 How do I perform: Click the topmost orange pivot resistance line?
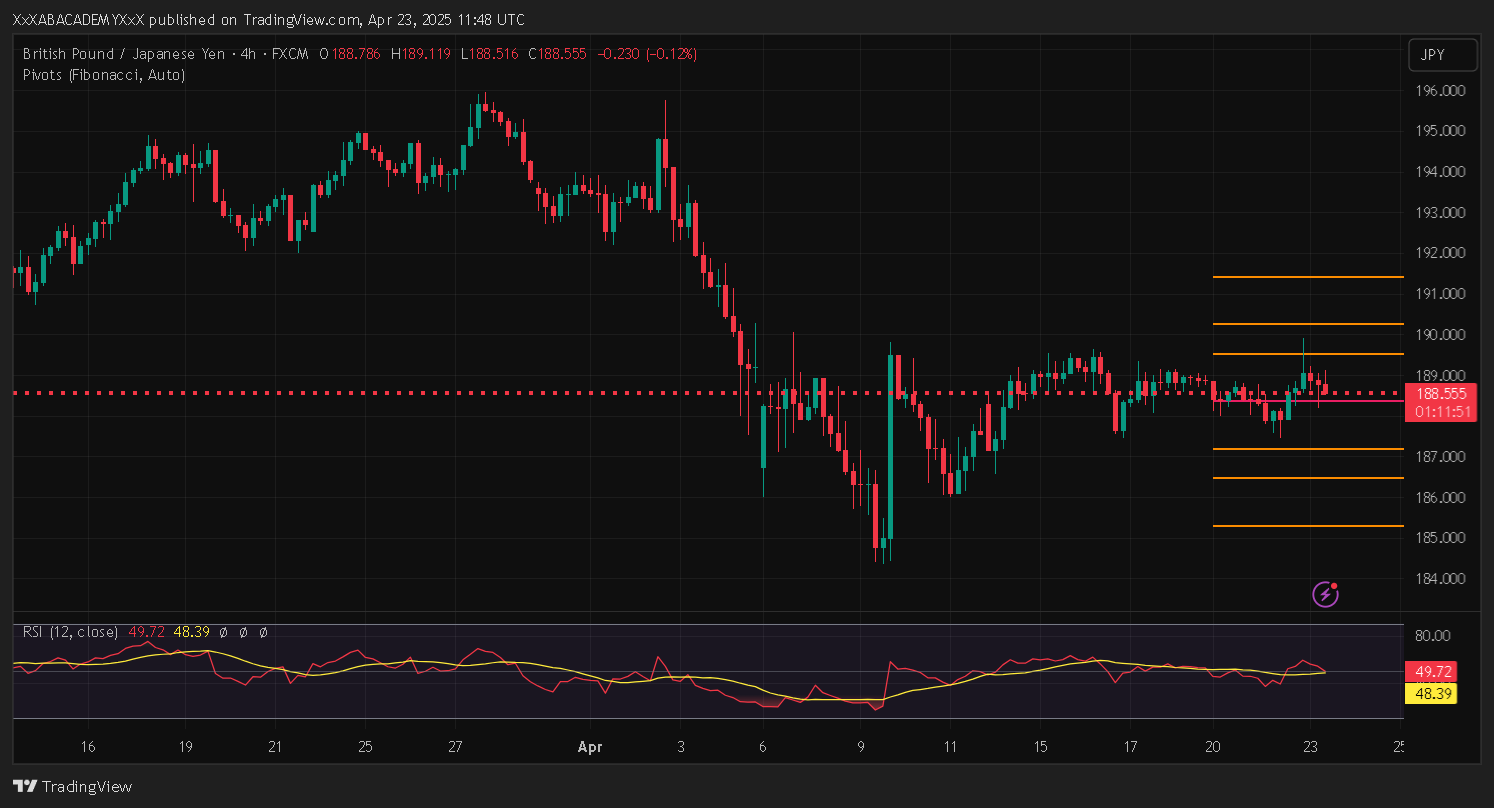click(x=1307, y=277)
